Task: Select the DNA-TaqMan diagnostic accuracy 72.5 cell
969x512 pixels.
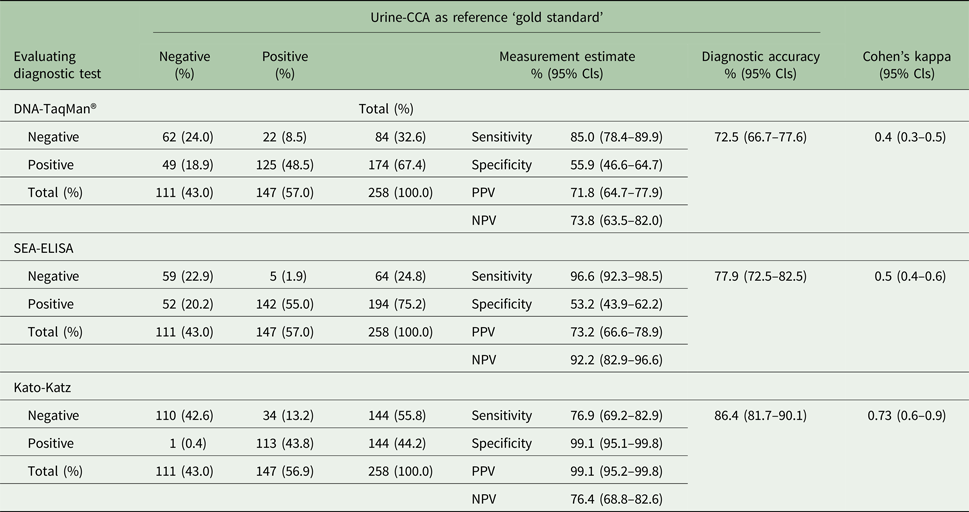Action: [760, 137]
